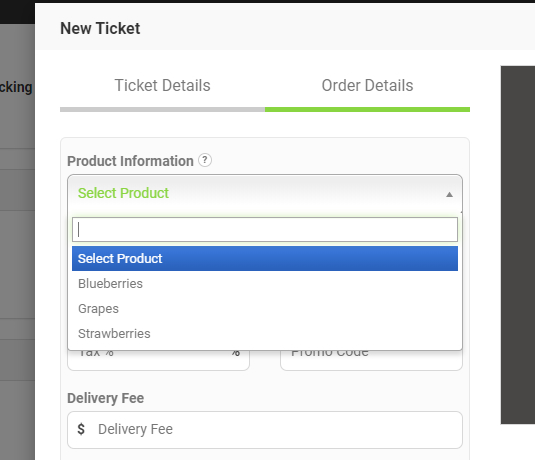Image resolution: width=535 pixels, height=460 pixels.
Task: Click the Tax % input field
Action: 158,360
